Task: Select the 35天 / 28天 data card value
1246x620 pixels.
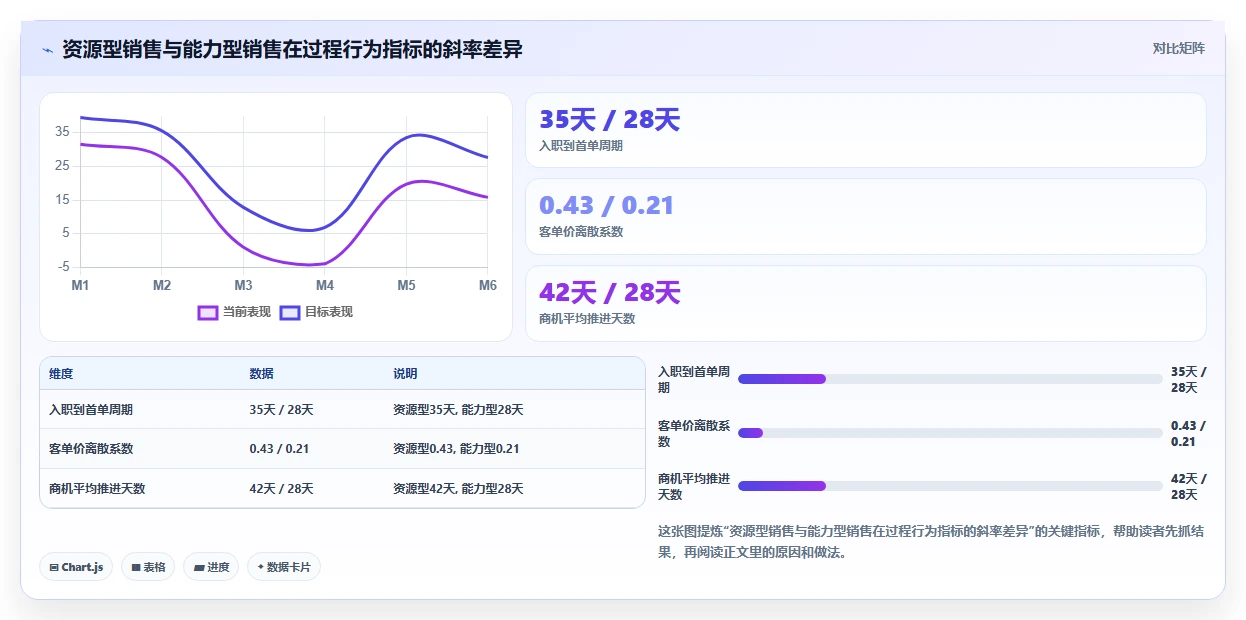Action: point(609,120)
